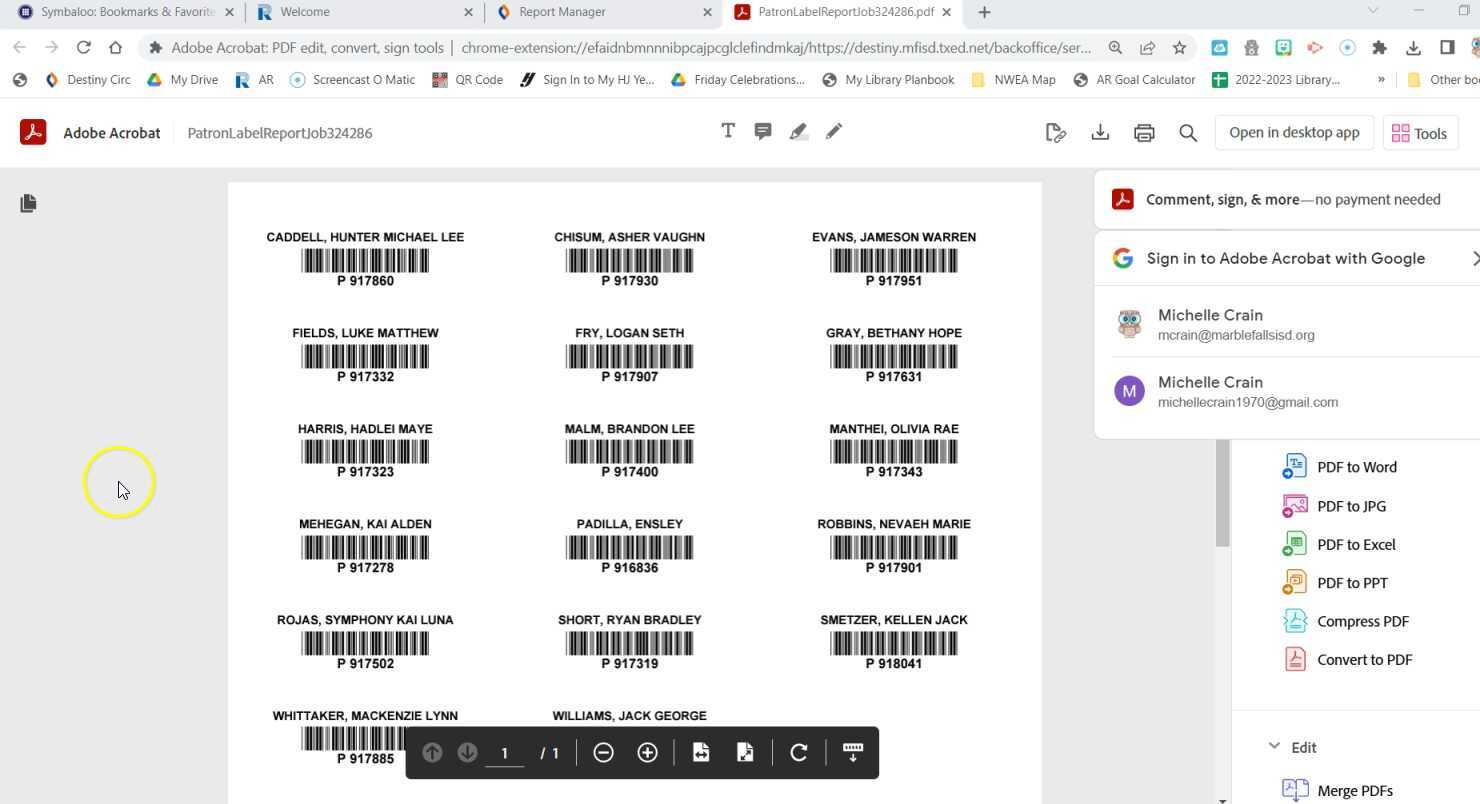Image resolution: width=1480 pixels, height=804 pixels.
Task: Print the PatronLabelReport PDF
Action: coord(1144,131)
